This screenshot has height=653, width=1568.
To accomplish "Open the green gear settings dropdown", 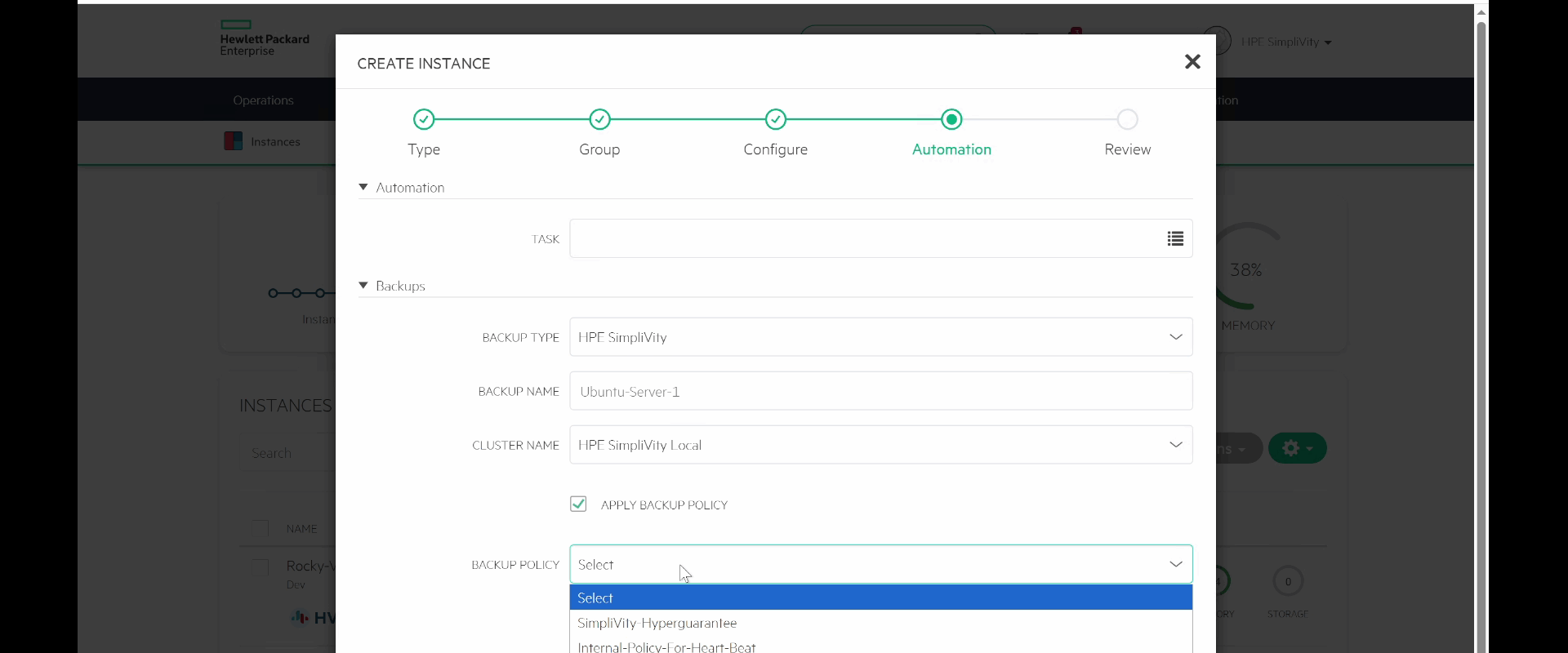I will pos(1297,448).
